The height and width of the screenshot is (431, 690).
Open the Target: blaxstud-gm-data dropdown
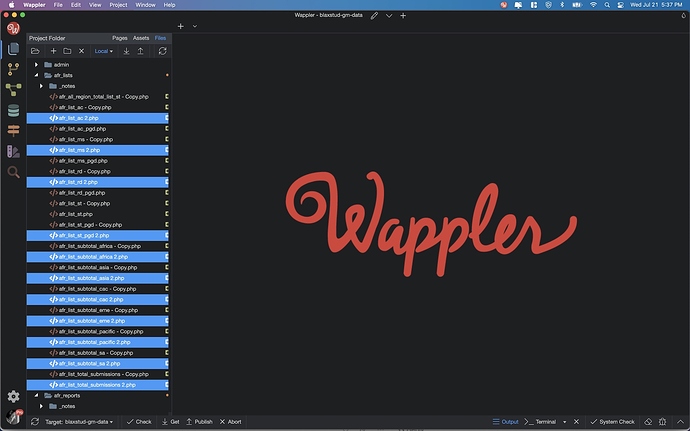(79, 422)
